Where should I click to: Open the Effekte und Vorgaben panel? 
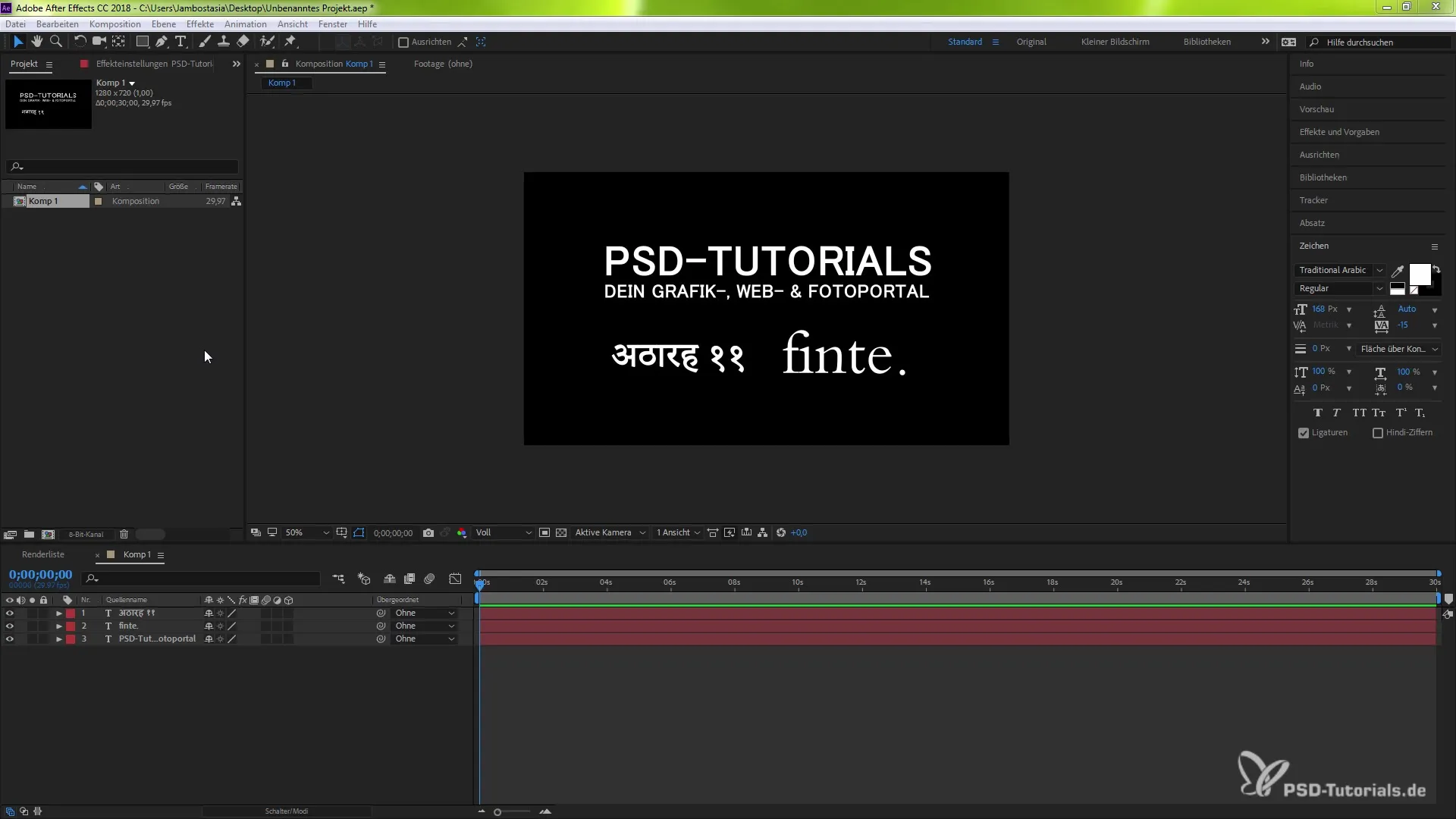click(x=1339, y=132)
